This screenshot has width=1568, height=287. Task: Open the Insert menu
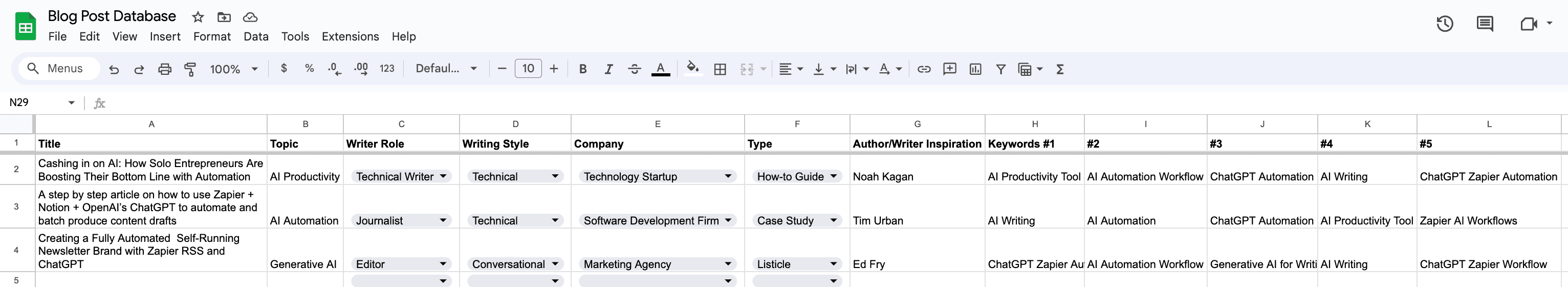[165, 36]
